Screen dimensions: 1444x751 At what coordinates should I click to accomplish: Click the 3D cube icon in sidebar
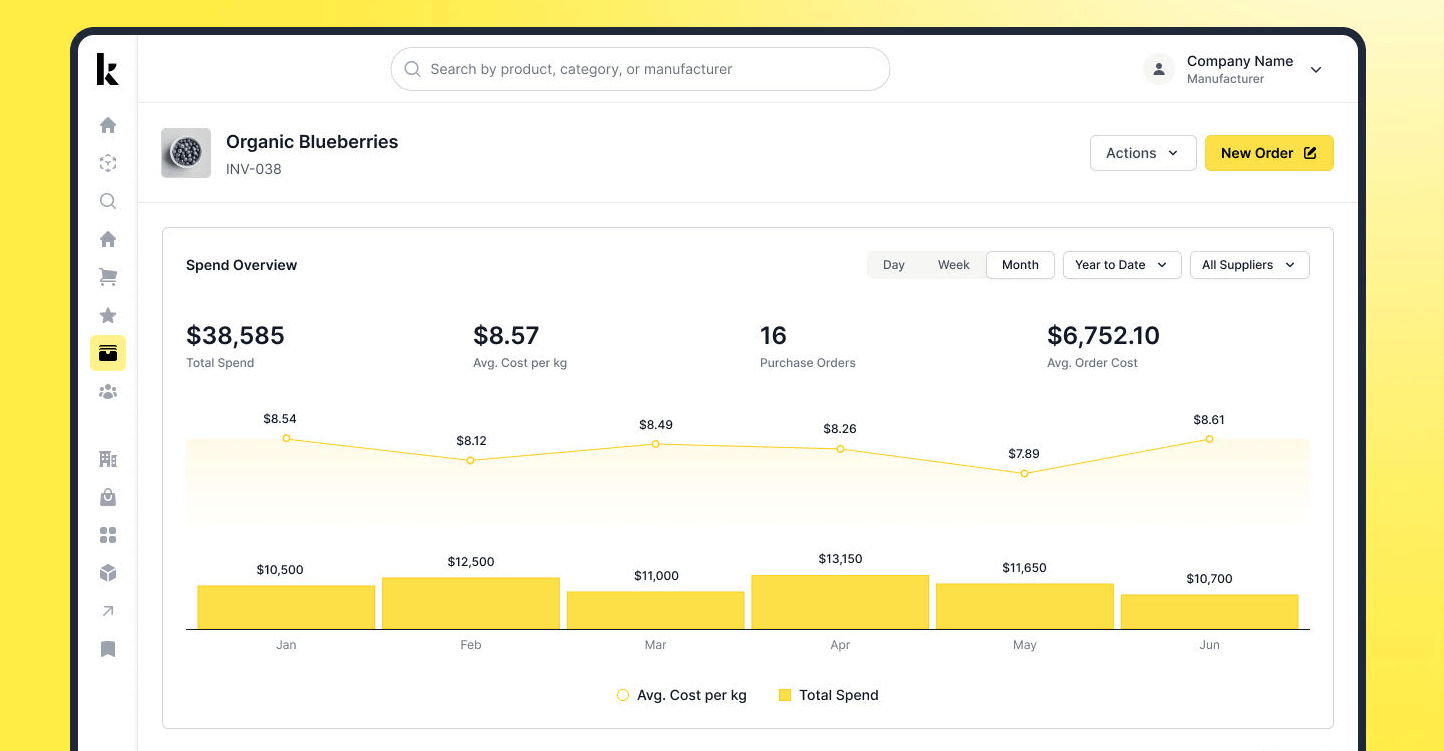click(108, 573)
